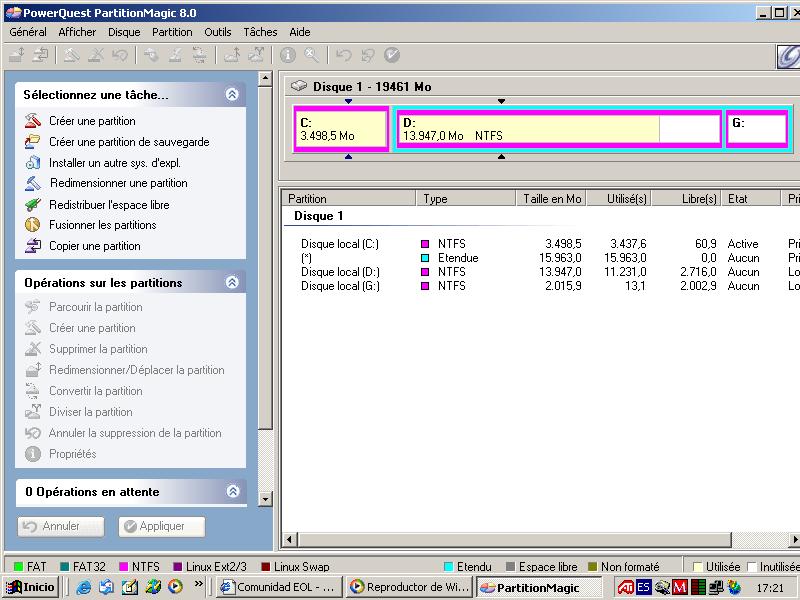Click the ATI tray icon
Image resolution: width=800 pixels, height=600 pixels.
point(626,588)
